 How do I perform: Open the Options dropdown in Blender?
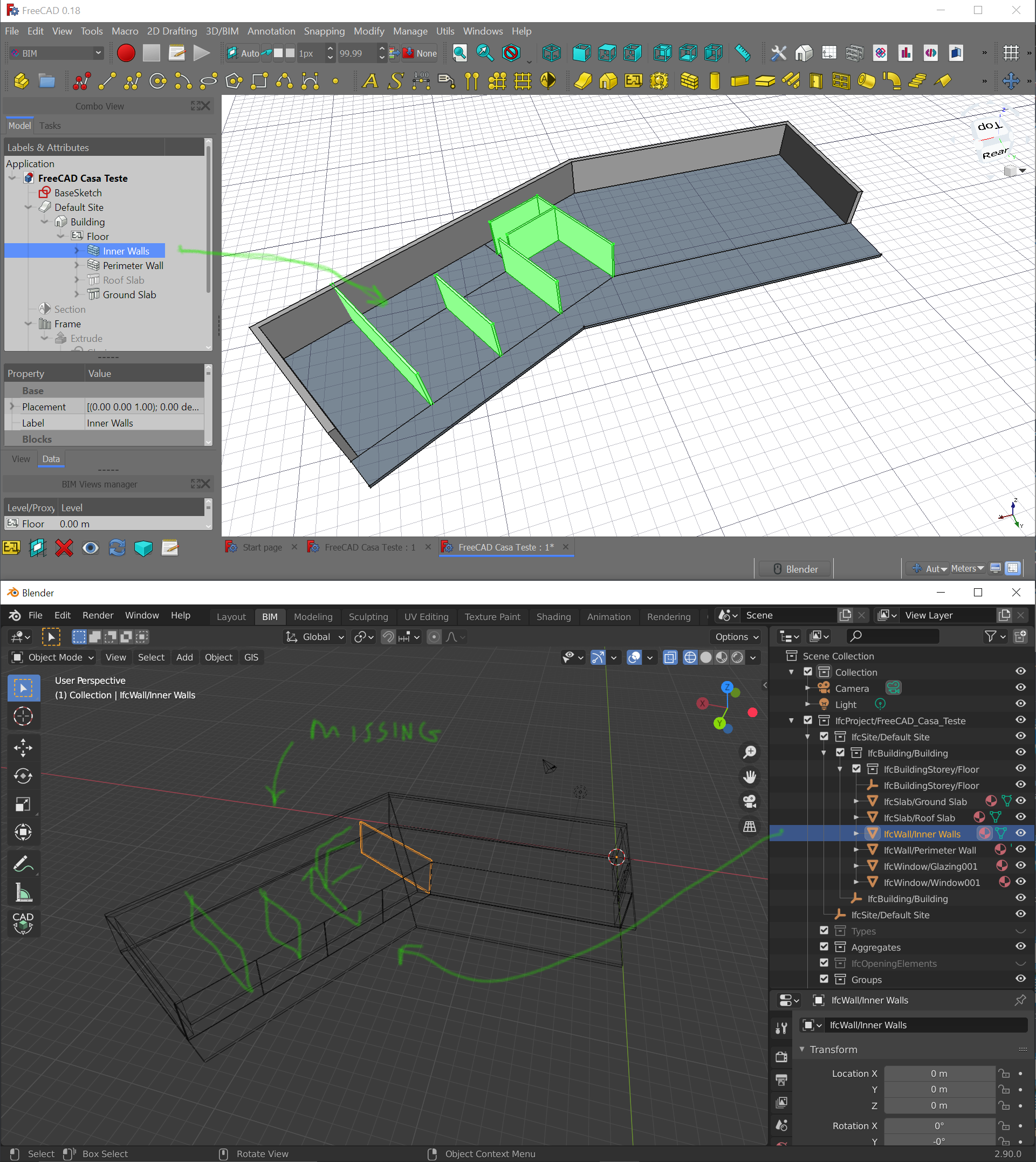736,637
